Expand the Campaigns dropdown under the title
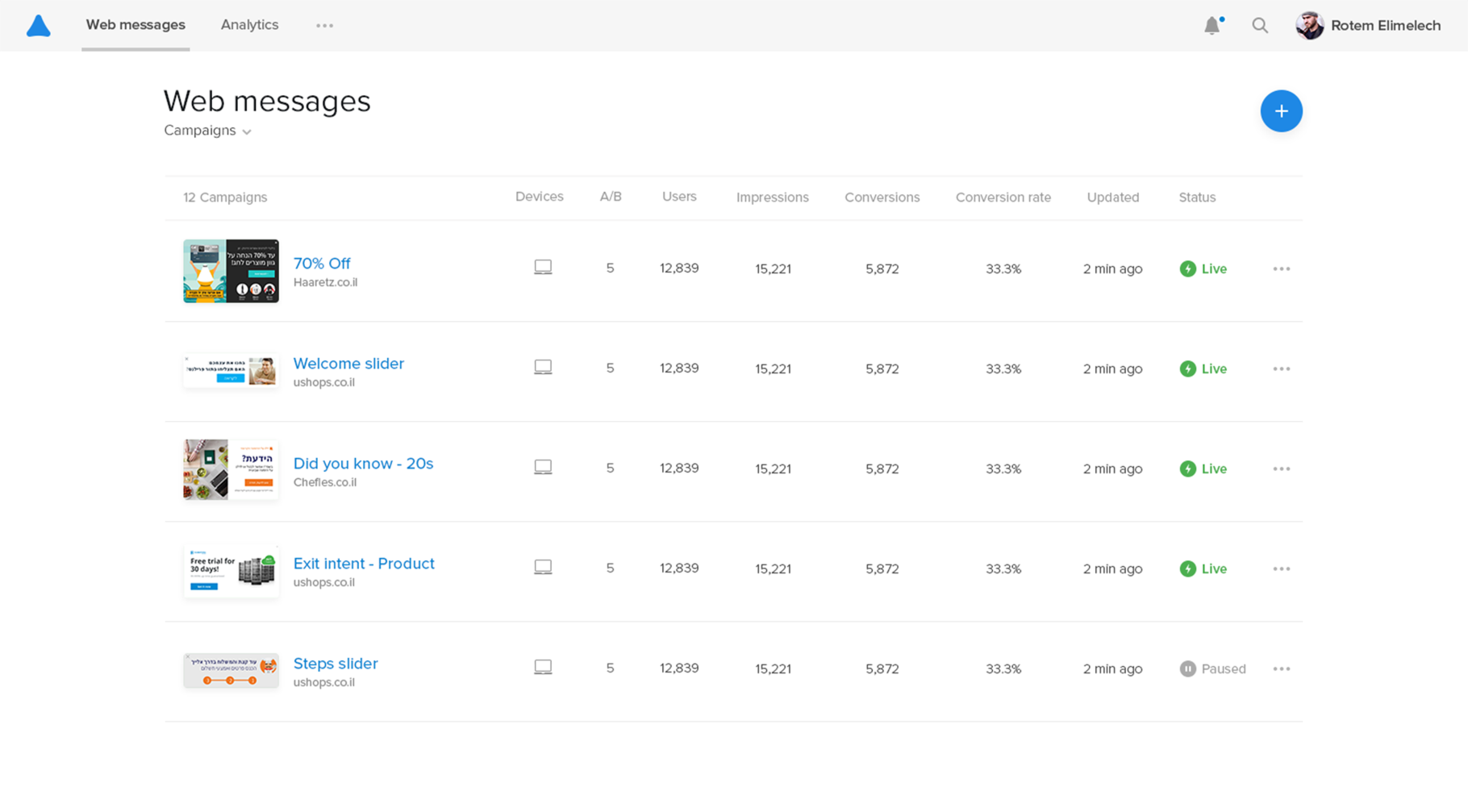 208,131
